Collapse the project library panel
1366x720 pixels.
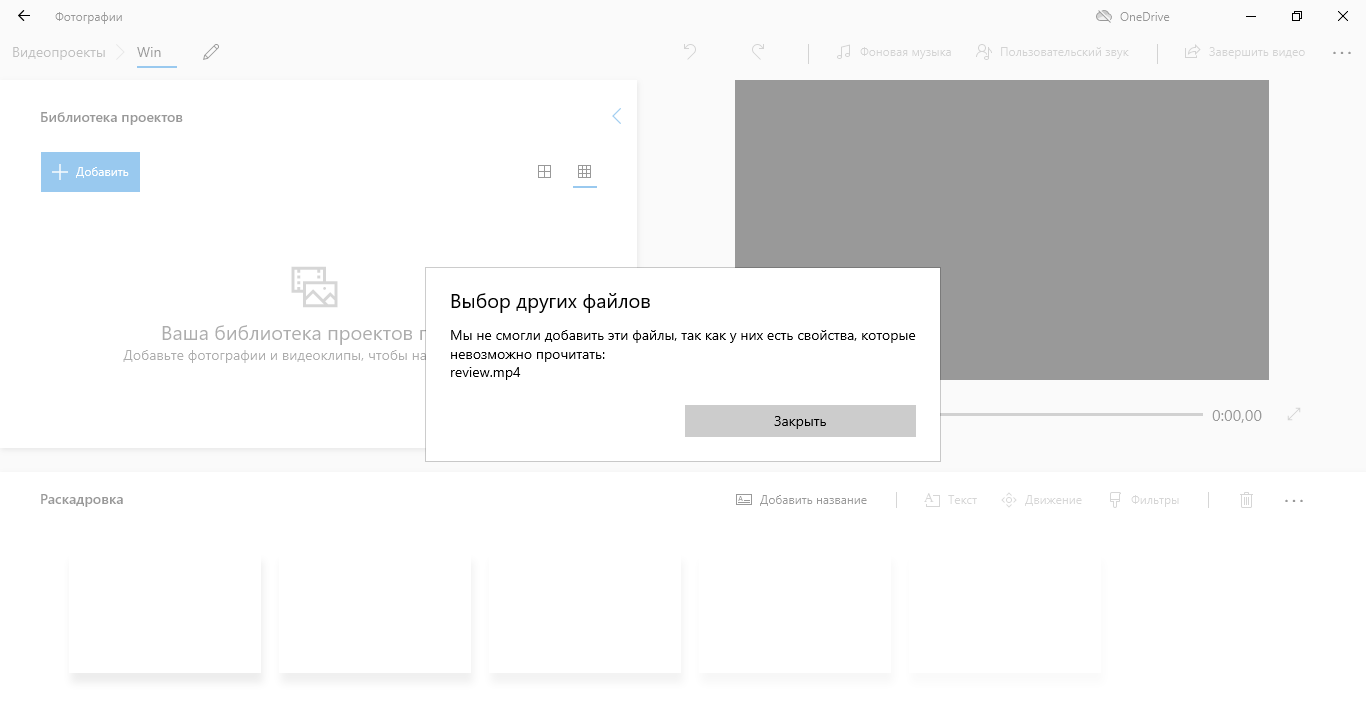point(617,116)
